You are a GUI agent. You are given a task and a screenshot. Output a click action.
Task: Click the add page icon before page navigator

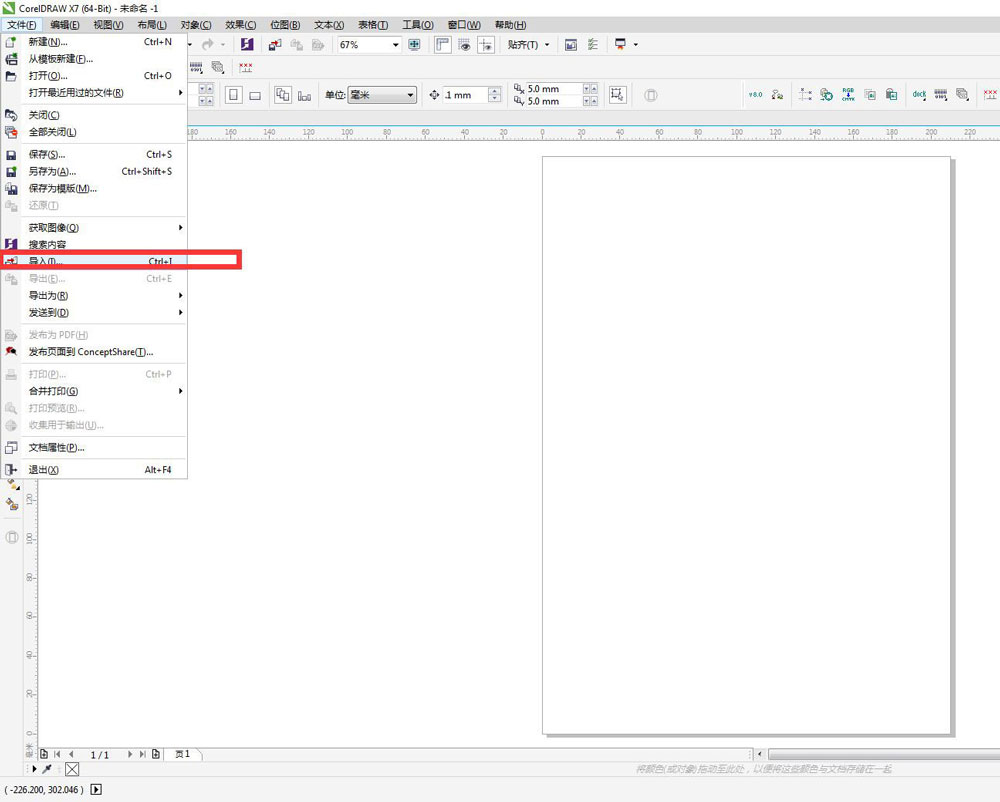point(44,754)
